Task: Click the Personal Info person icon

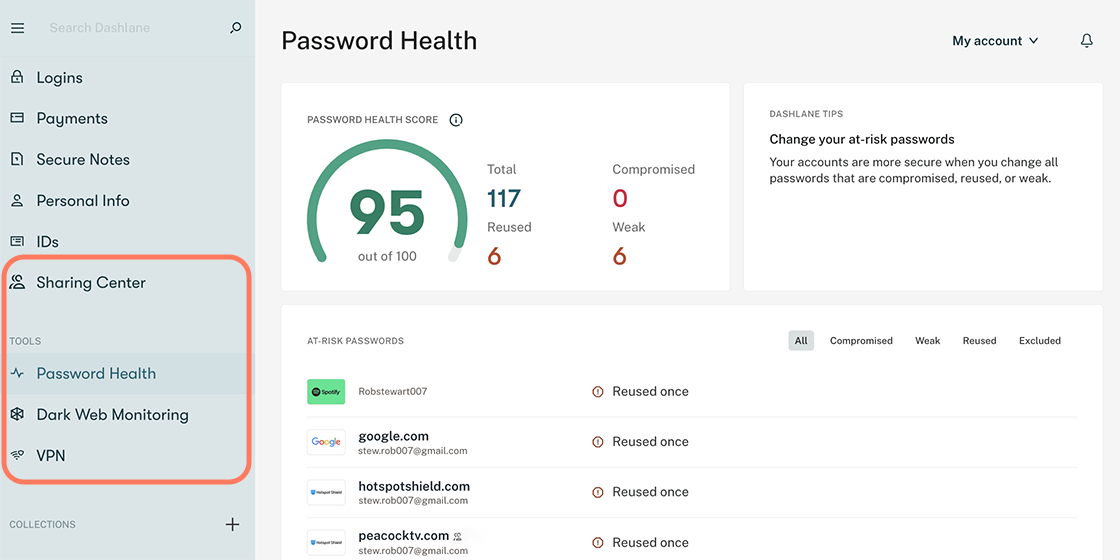Action: 17,201
